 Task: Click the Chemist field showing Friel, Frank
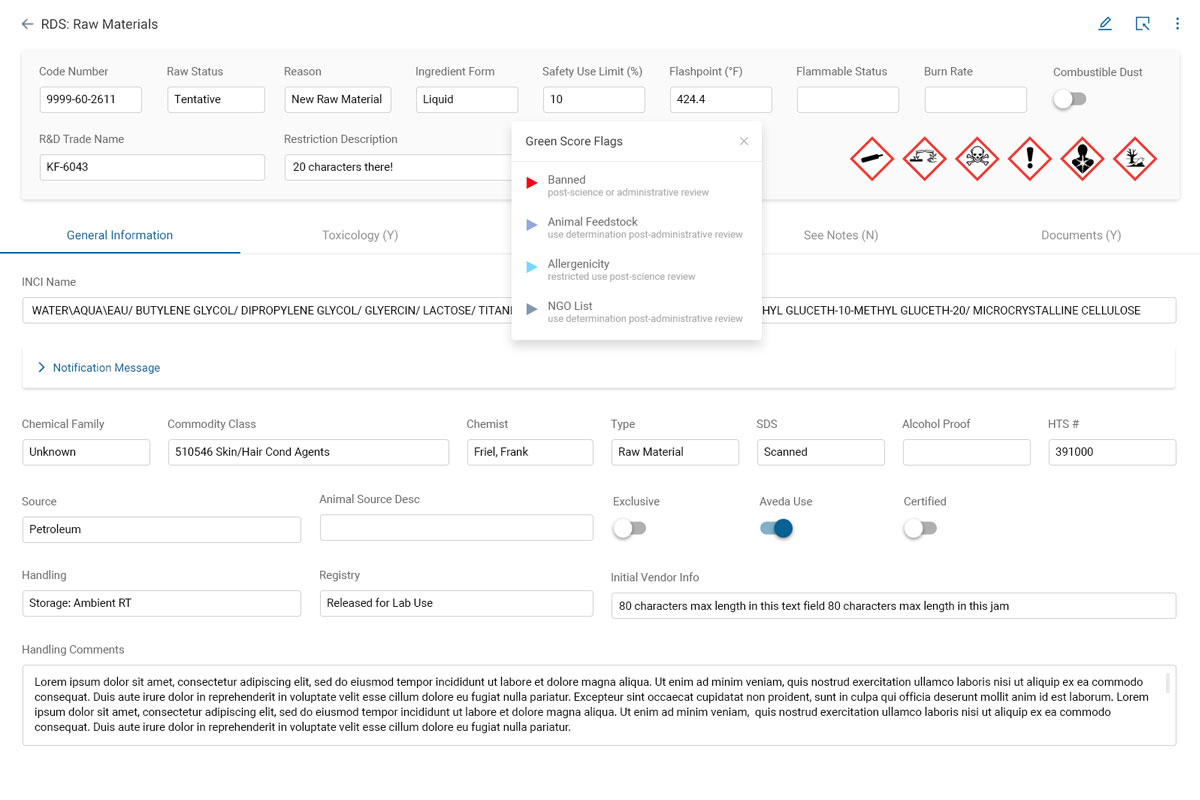click(x=530, y=452)
